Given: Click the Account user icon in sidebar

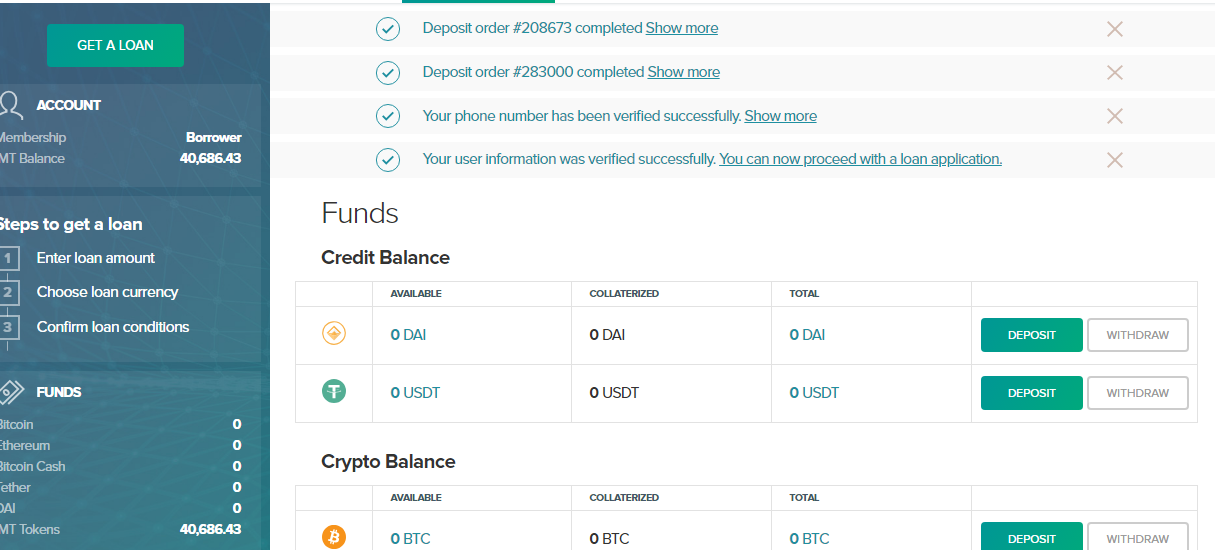Looking at the screenshot, I should tap(11, 104).
